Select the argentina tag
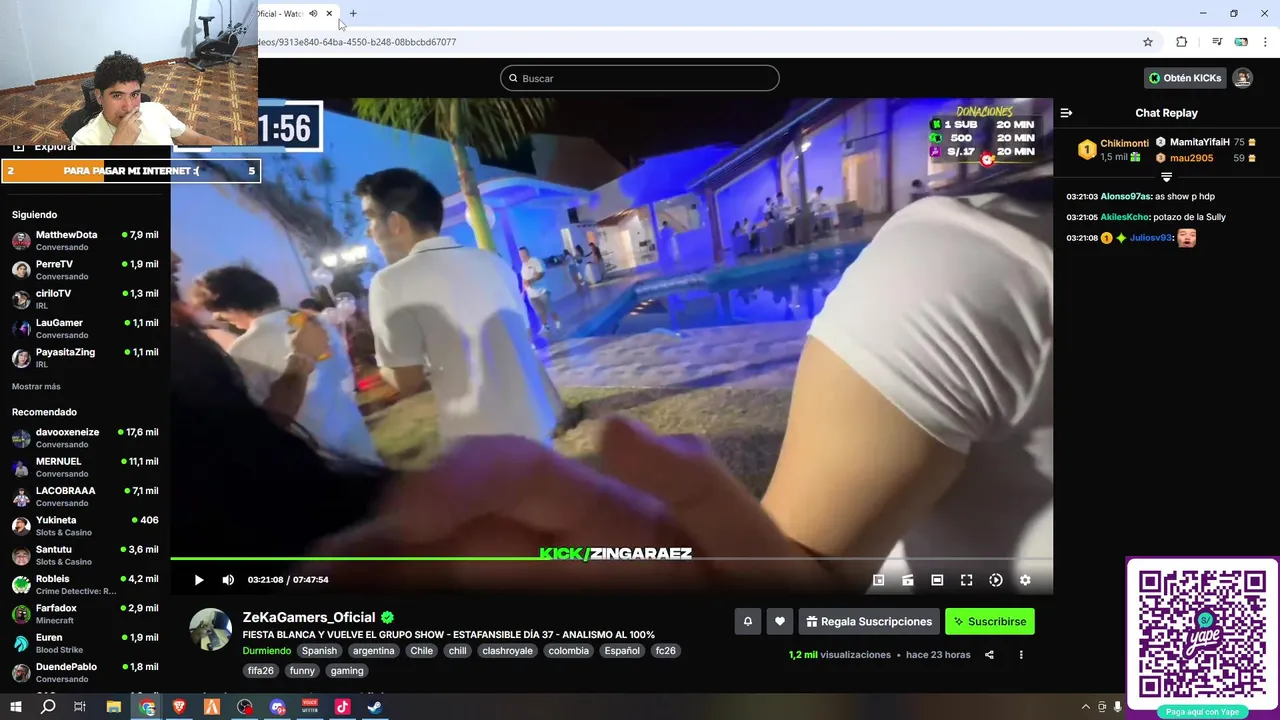Screen dimensions: 1280x720 [x=373, y=650]
